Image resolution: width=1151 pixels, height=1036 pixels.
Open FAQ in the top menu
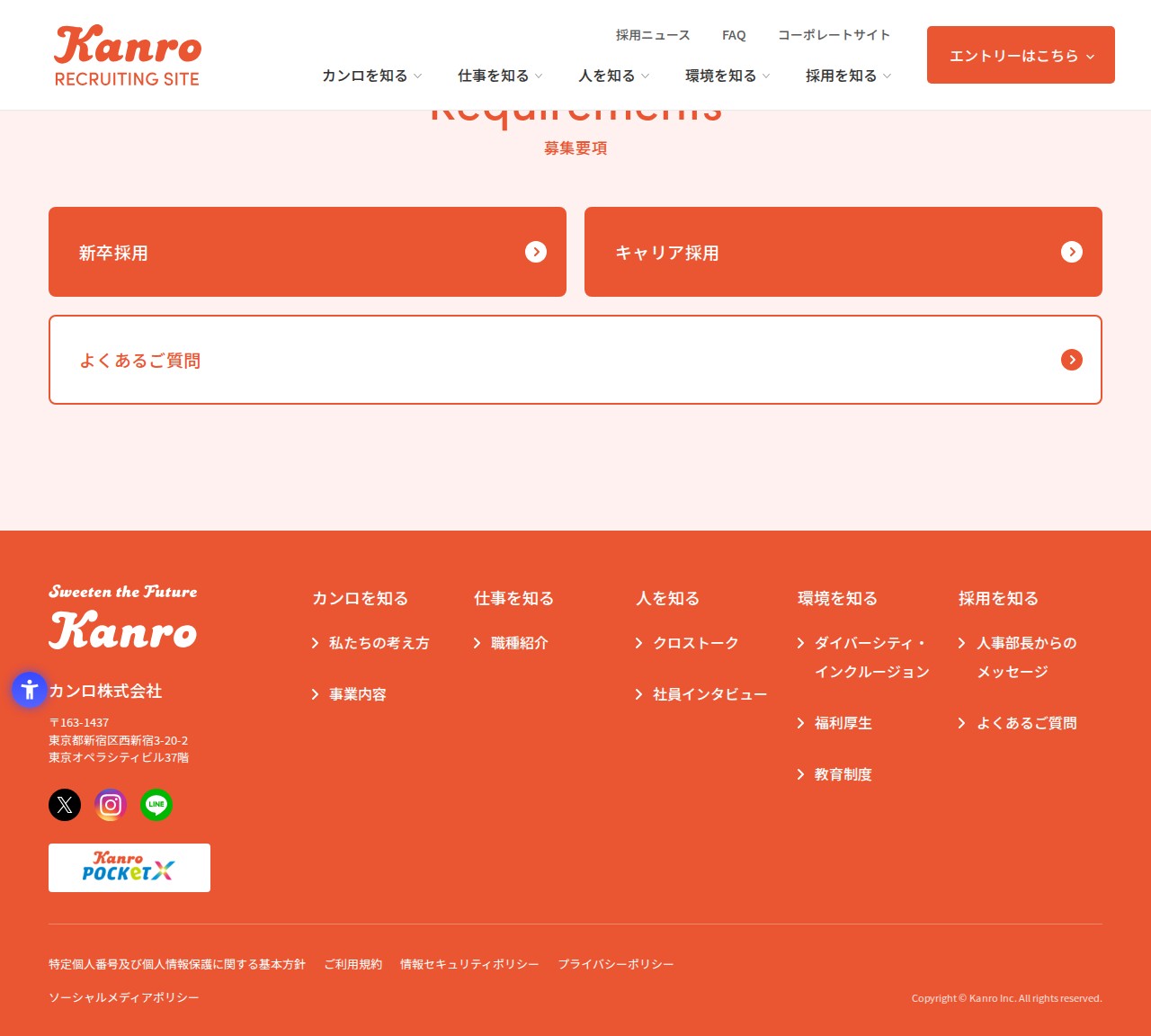734,35
